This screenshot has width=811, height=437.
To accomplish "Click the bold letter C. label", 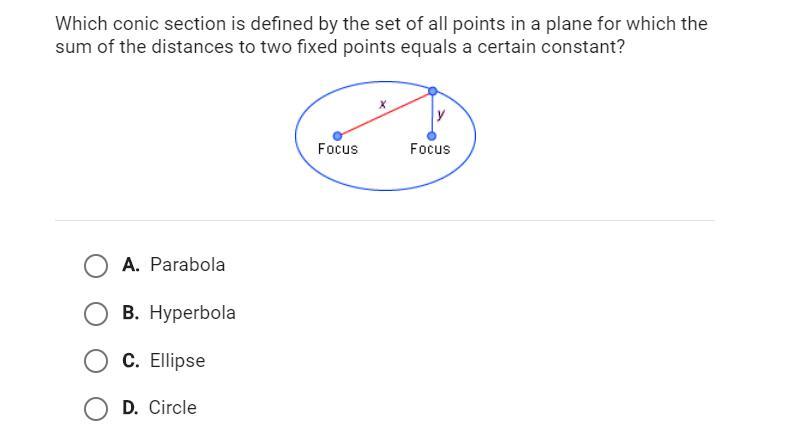I will click(131, 360).
